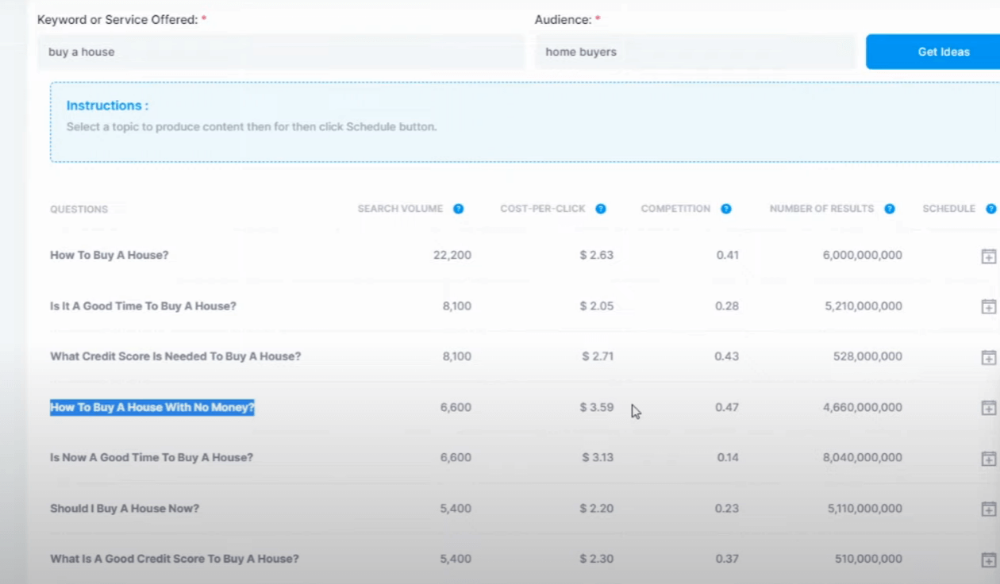Select 'What Is A Good Credit Score To Buy A House?'
The width and height of the screenshot is (1000, 584).
tap(174, 558)
